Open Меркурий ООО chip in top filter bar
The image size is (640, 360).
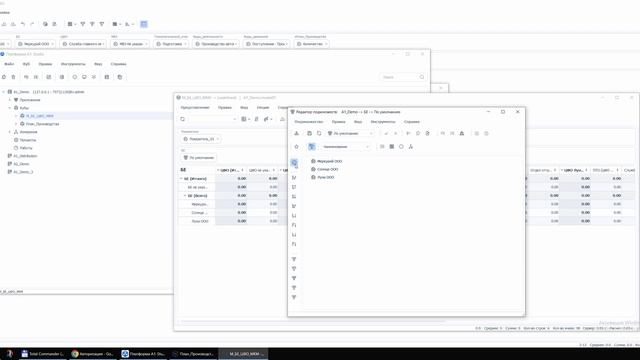tap(36, 44)
